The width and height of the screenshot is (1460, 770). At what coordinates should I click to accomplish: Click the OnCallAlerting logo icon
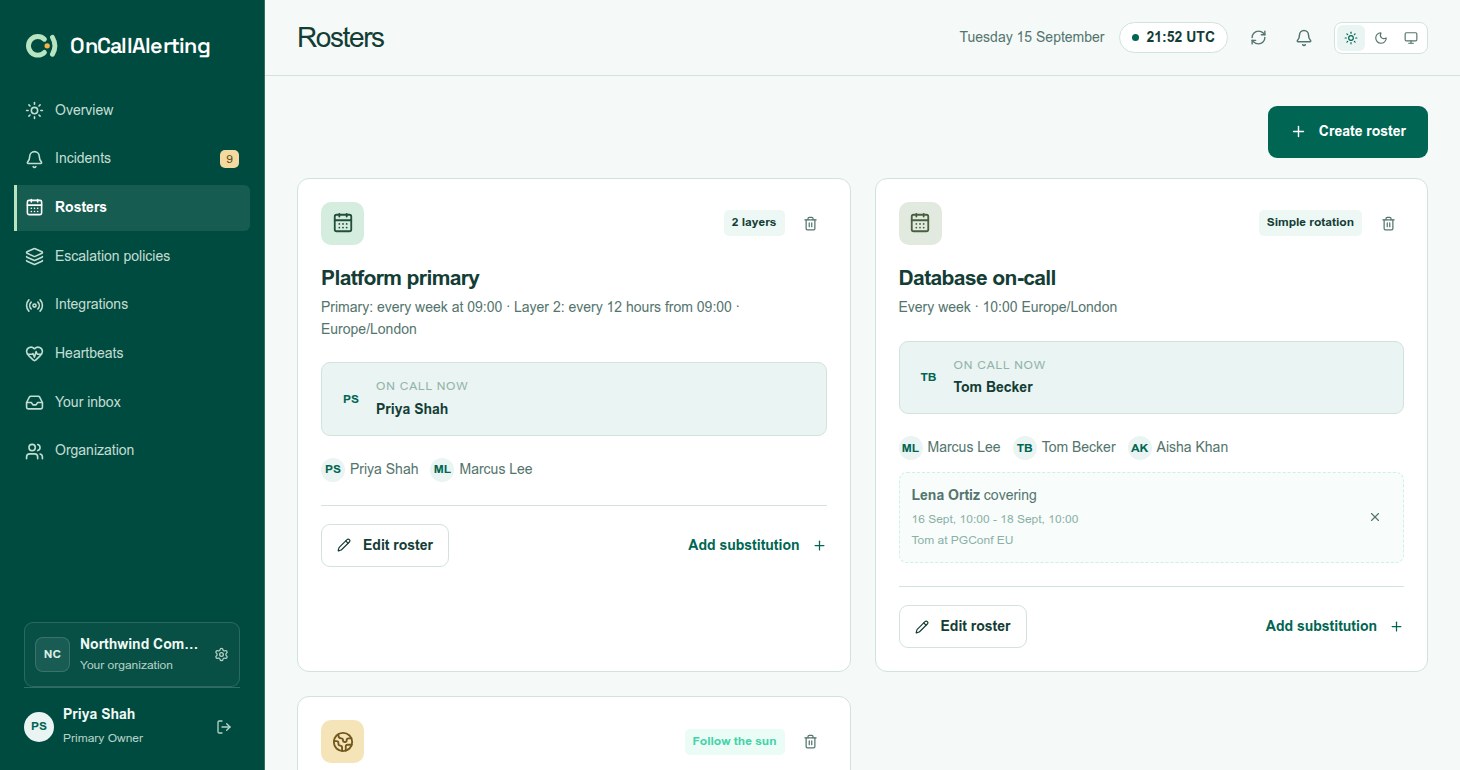tap(41, 46)
